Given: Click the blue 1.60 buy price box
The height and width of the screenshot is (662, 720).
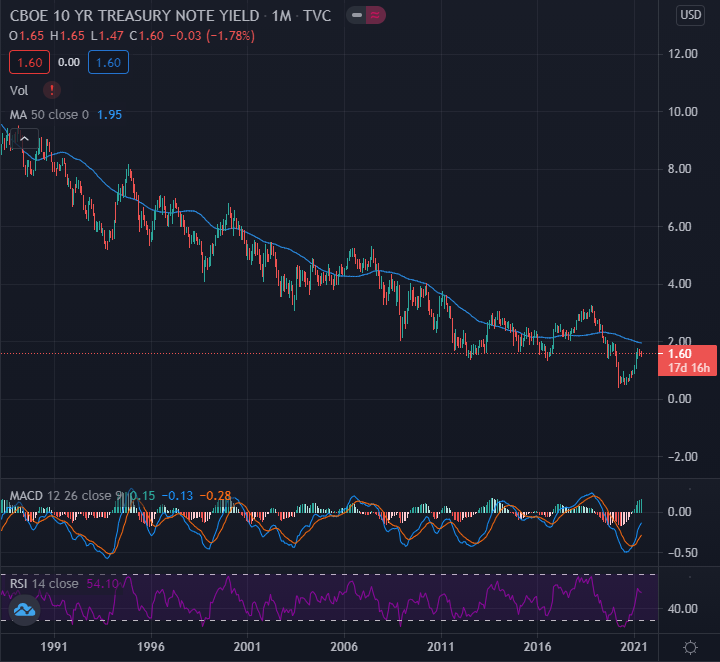Looking at the screenshot, I should click(108, 62).
